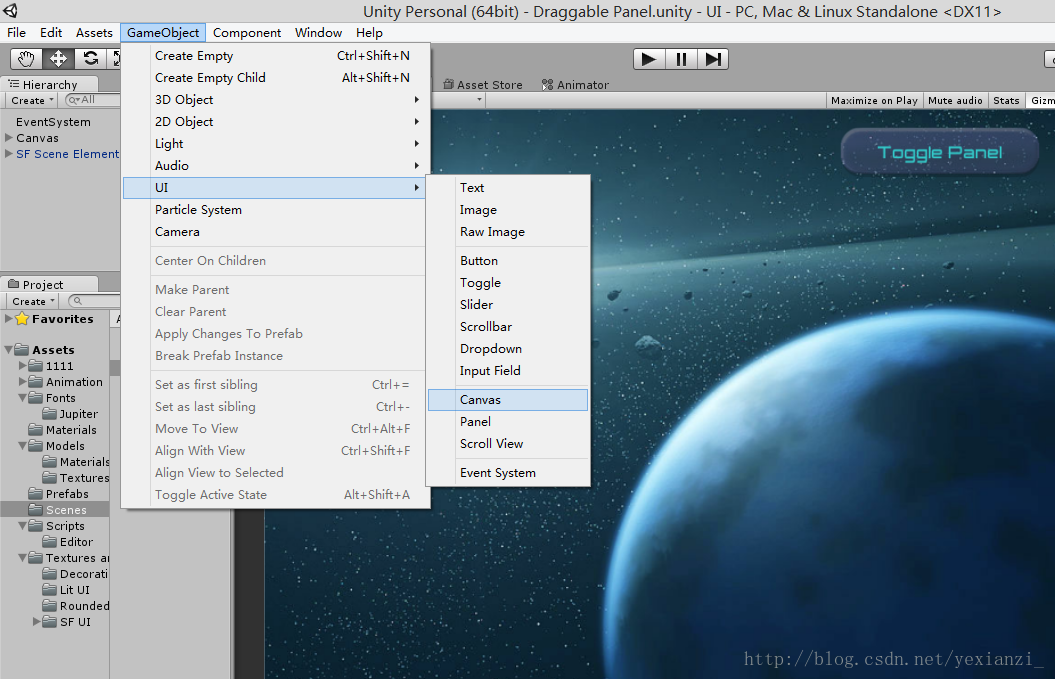
Task: Click the Jupiter folder icon
Action: pos(50,413)
